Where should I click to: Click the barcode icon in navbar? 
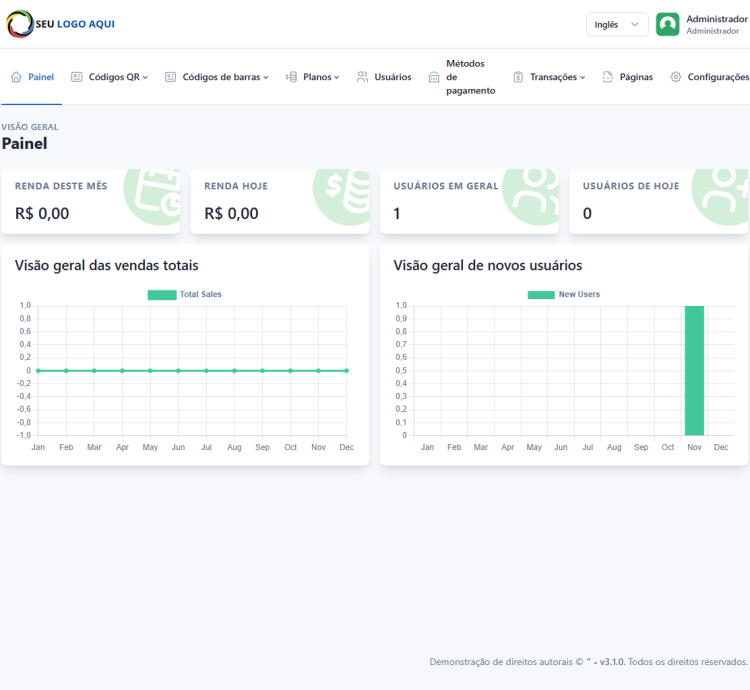[x=170, y=77]
